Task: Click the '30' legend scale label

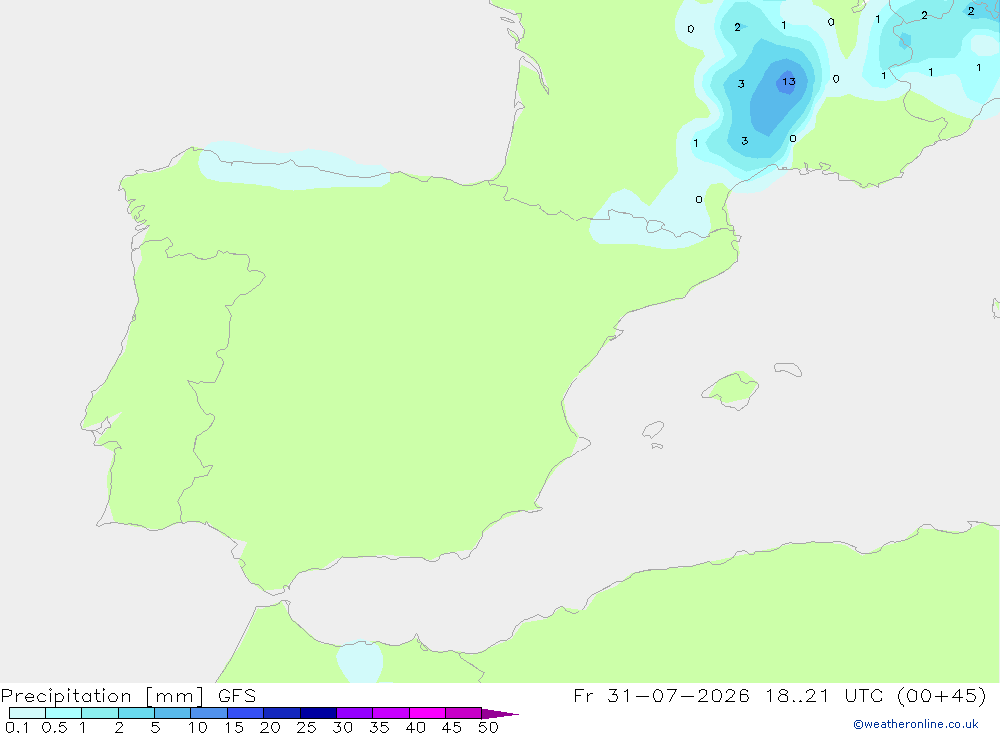Action: click(x=343, y=727)
